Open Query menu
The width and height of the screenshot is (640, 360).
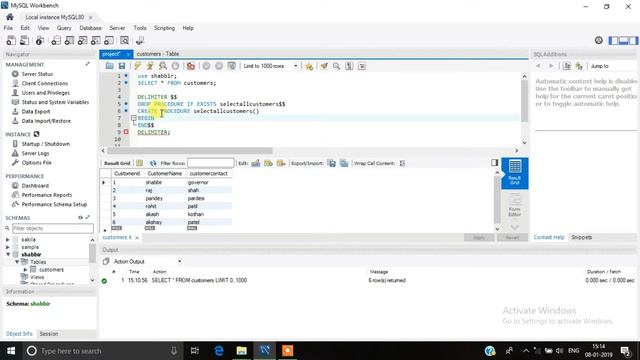click(x=64, y=28)
